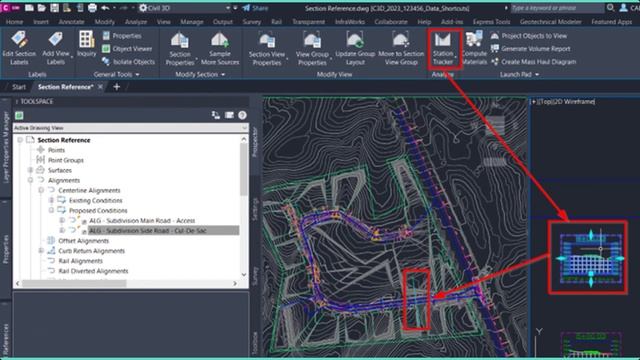Viewport: 640px width, 360px height.
Task: Click the Undo arrow icon
Action: [x=105, y=8]
